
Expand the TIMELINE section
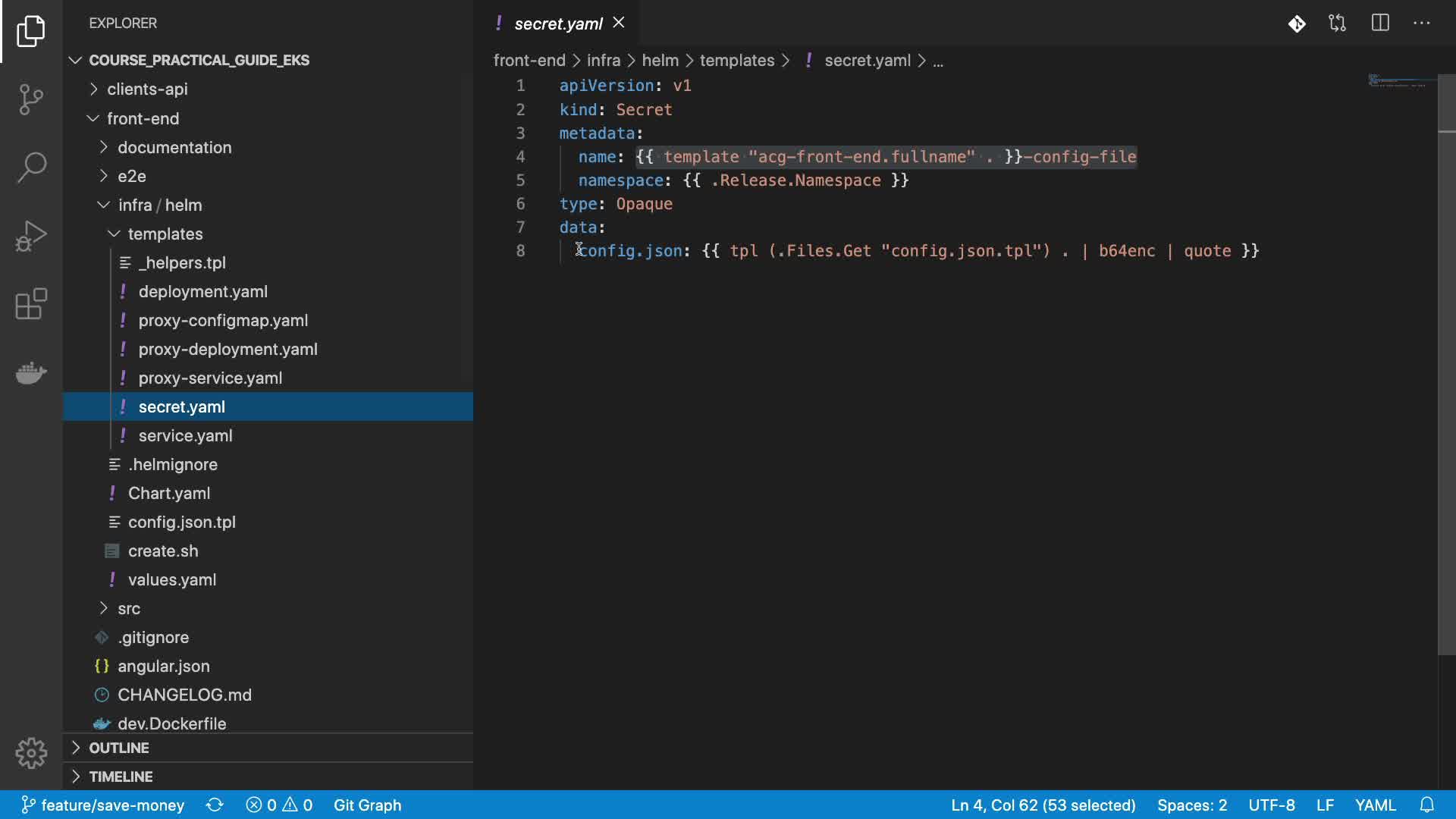coord(121,777)
